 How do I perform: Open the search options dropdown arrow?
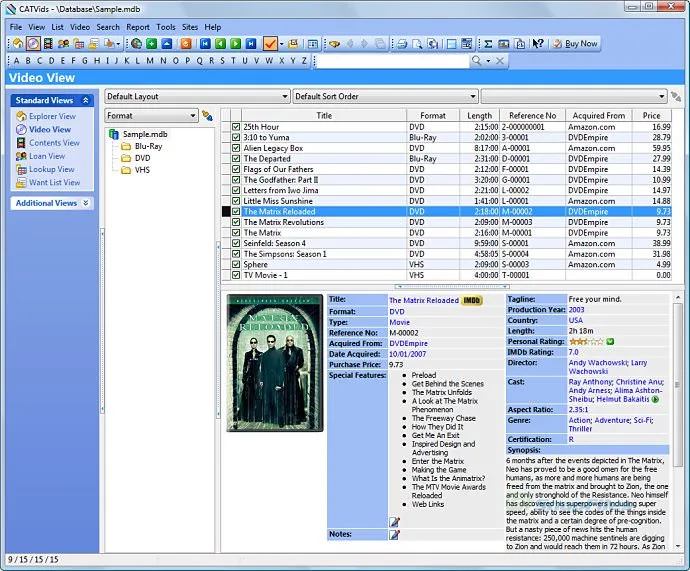488,61
